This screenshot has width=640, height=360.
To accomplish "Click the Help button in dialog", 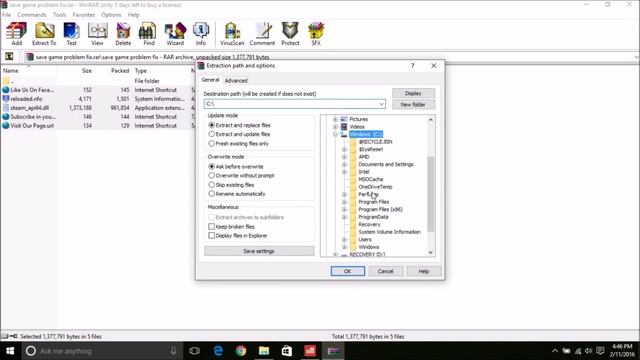I will coord(424,271).
